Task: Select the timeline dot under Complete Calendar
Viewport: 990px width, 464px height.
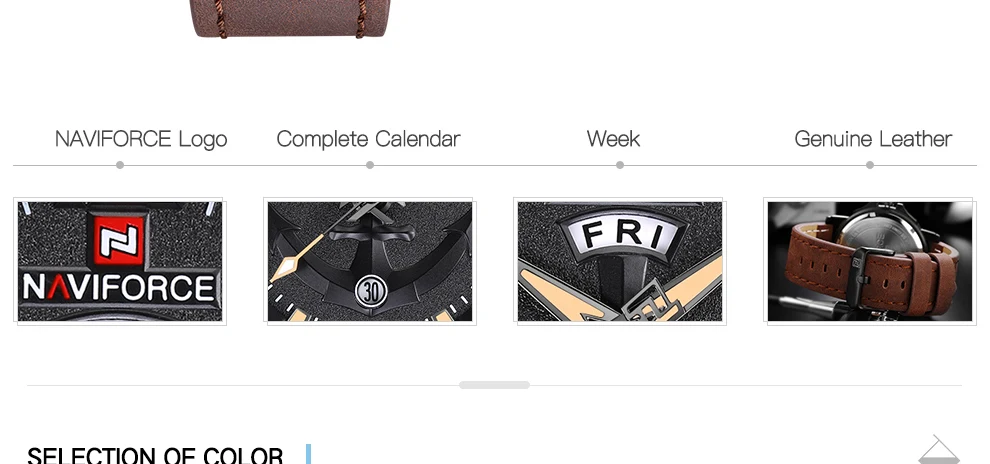Action: (x=370, y=165)
